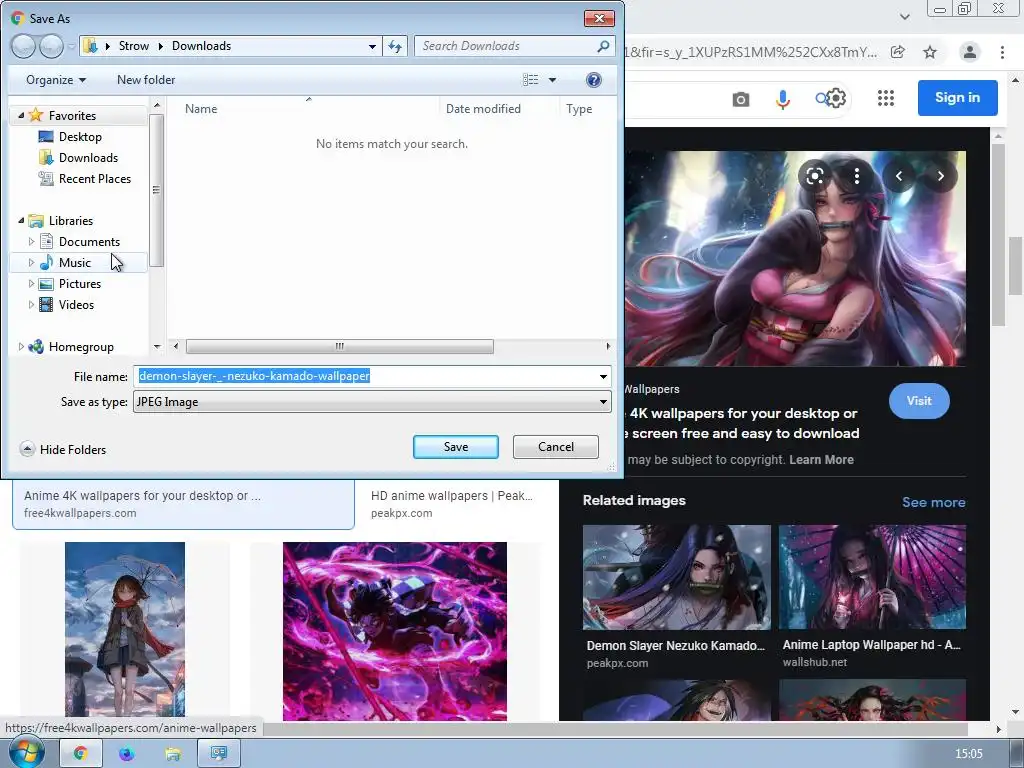Select Homegroup in navigation pane
The image size is (1024, 768).
coord(81,347)
